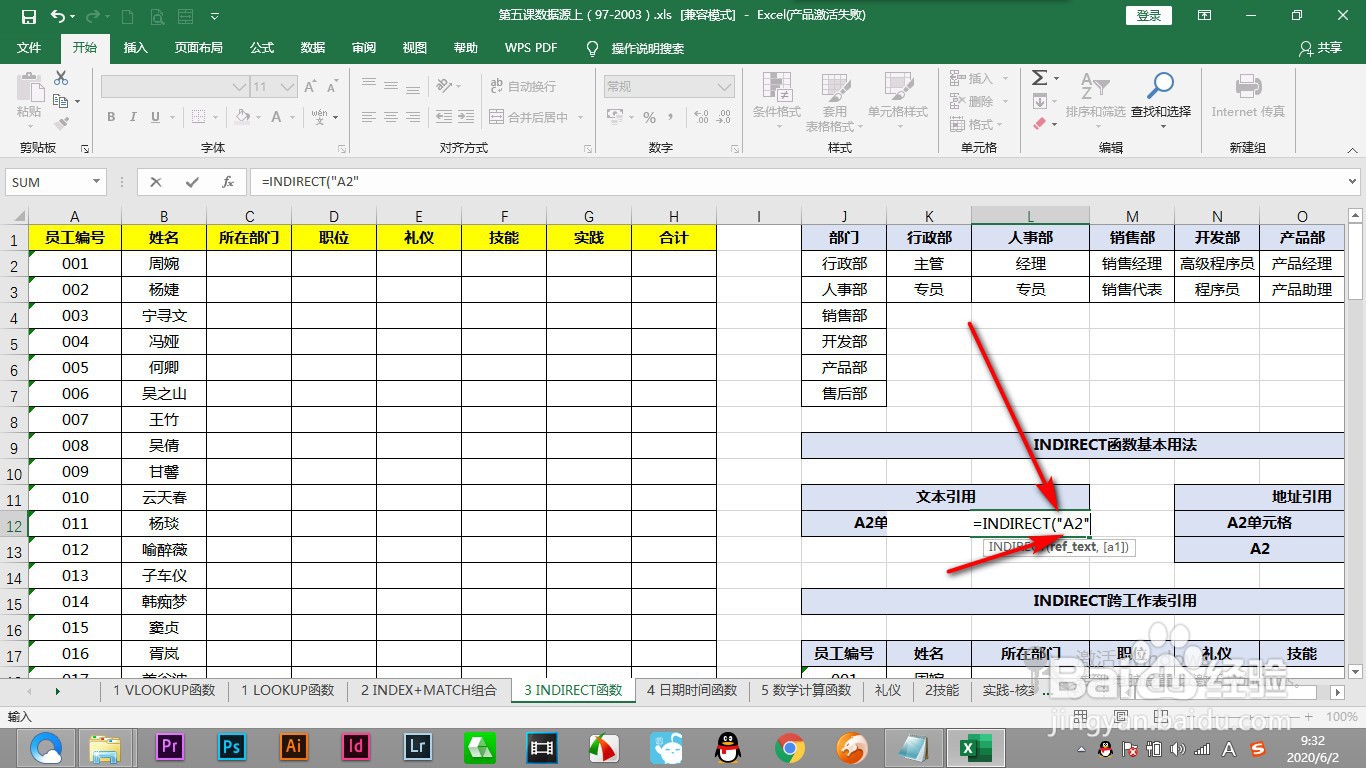Click the Comma Style icon
The width and height of the screenshot is (1366, 768).
coord(672,117)
